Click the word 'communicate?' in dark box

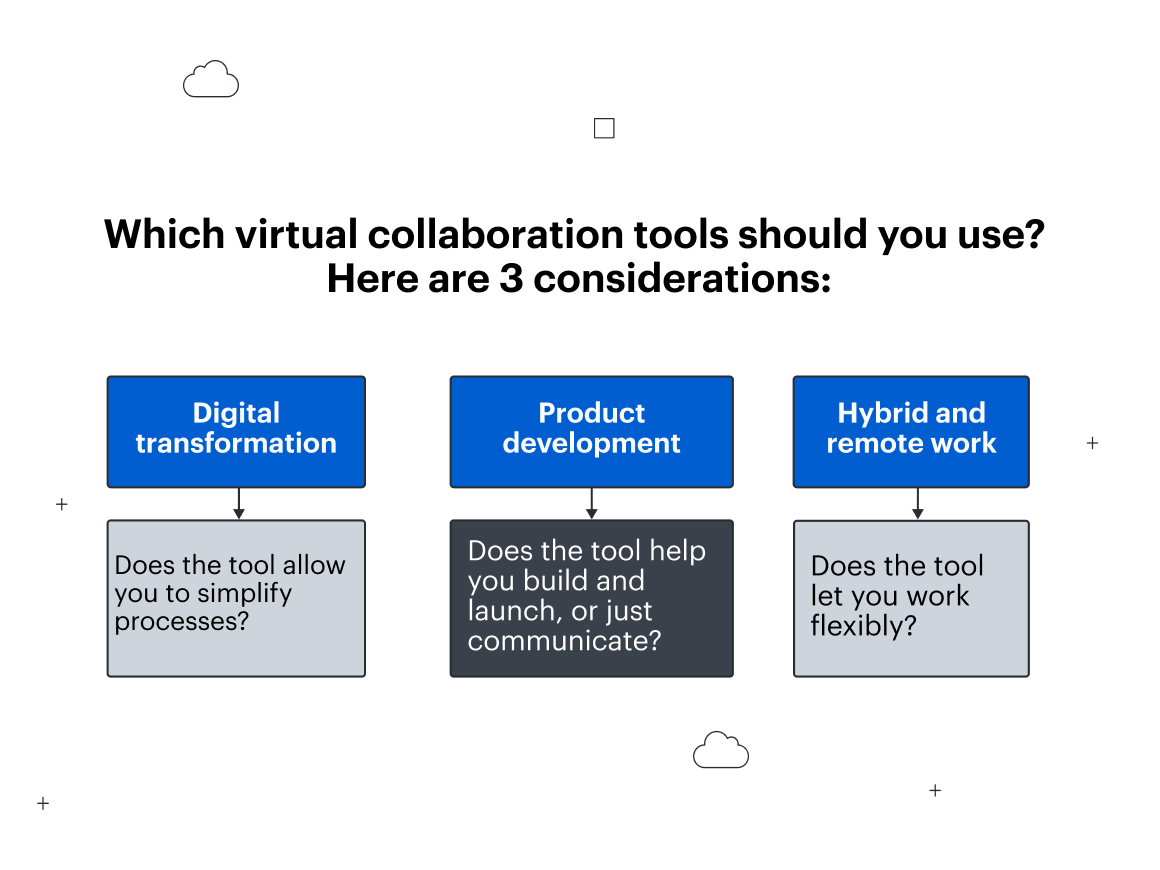(564, 641)
